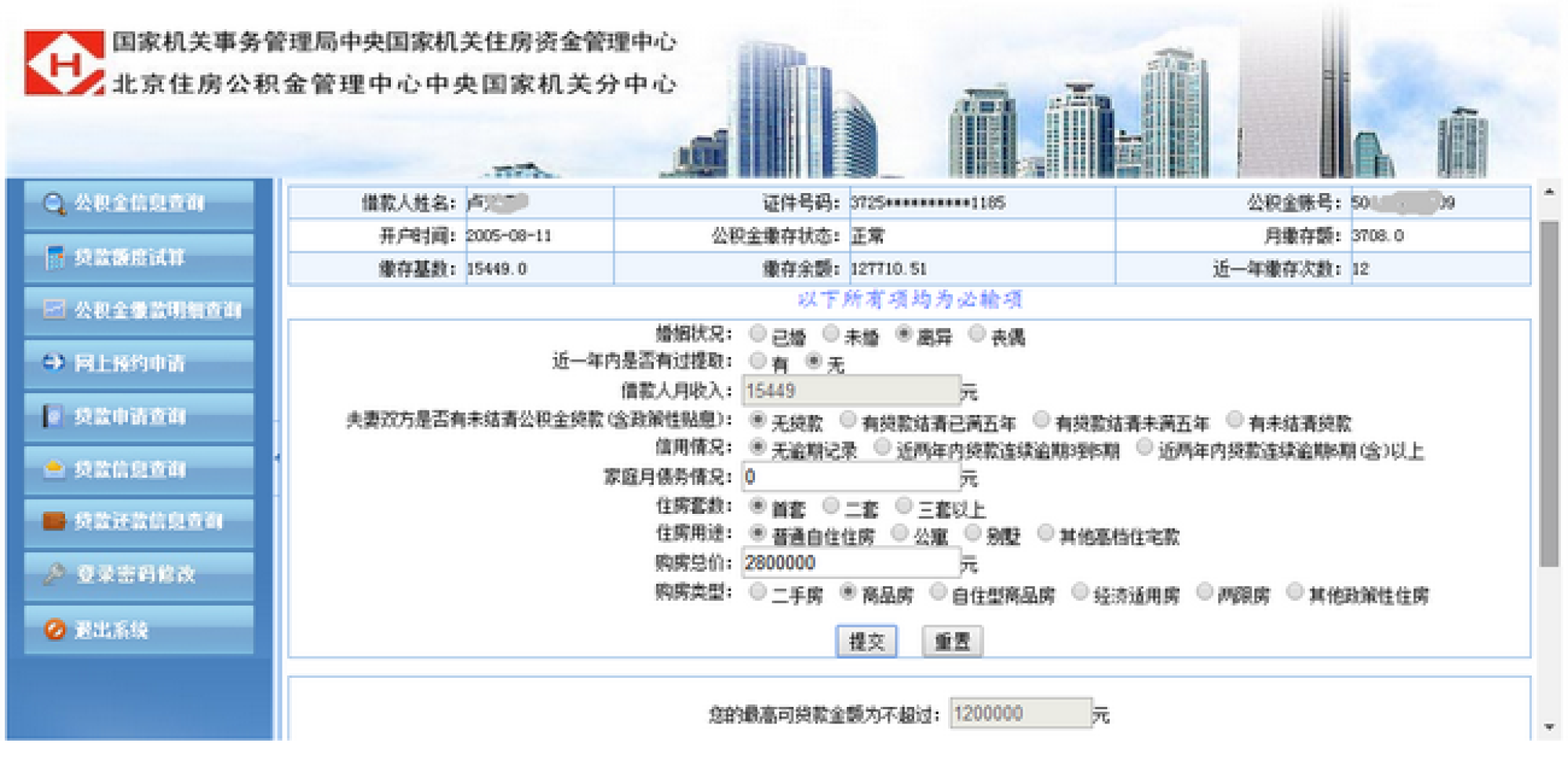Click the orange exit icon for 退出系统
Image resolution: width=1568 pixels, height=772 pixels.
point(54,629)
